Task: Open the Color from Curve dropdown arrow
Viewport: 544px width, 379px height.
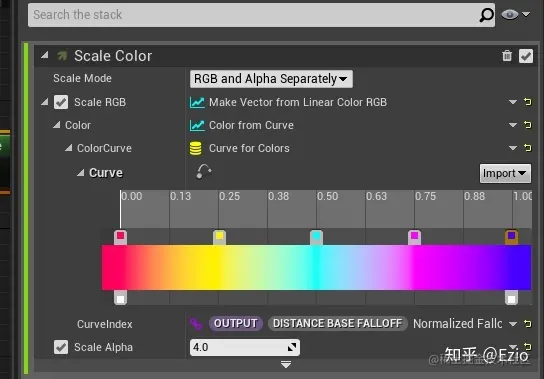Action: (x=513, y=125)
